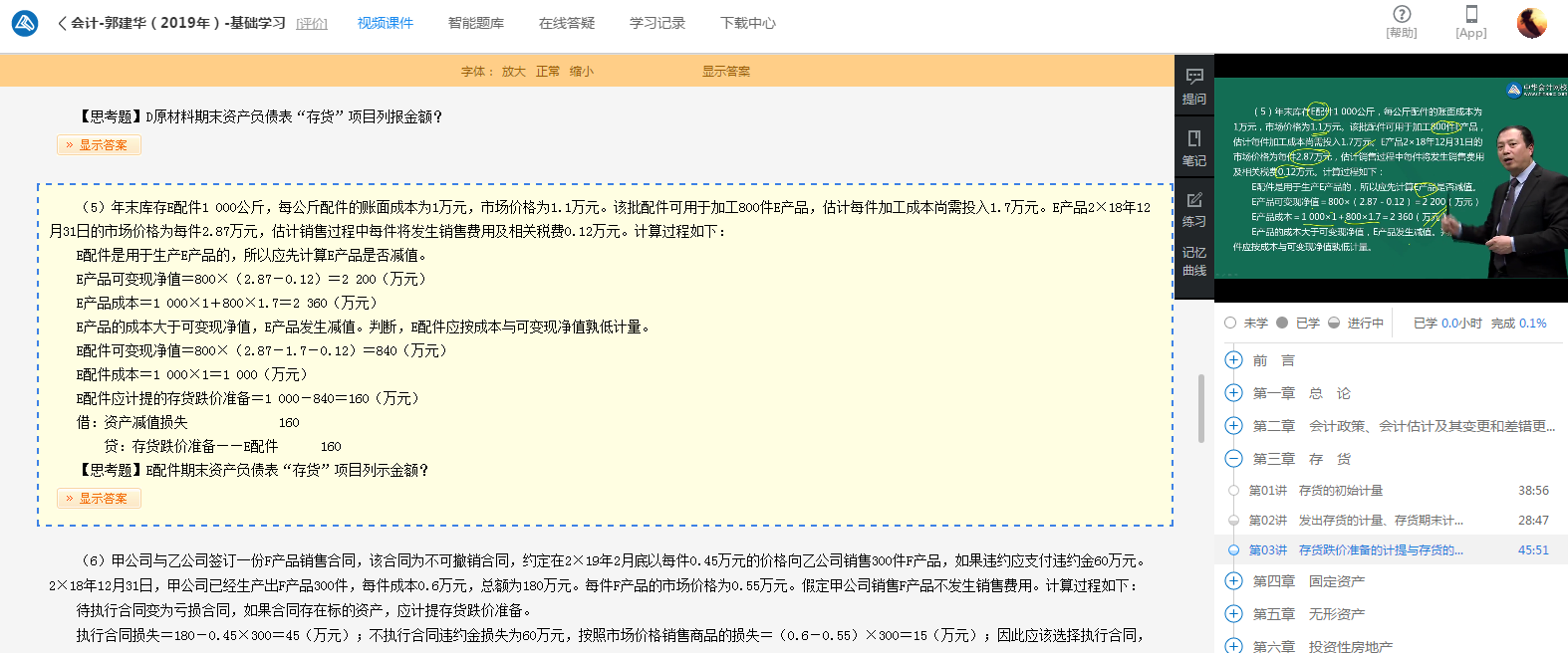The image size is (1568, 653).
Task: Switch to 下载中心 tab
Action: click(748, 23)
